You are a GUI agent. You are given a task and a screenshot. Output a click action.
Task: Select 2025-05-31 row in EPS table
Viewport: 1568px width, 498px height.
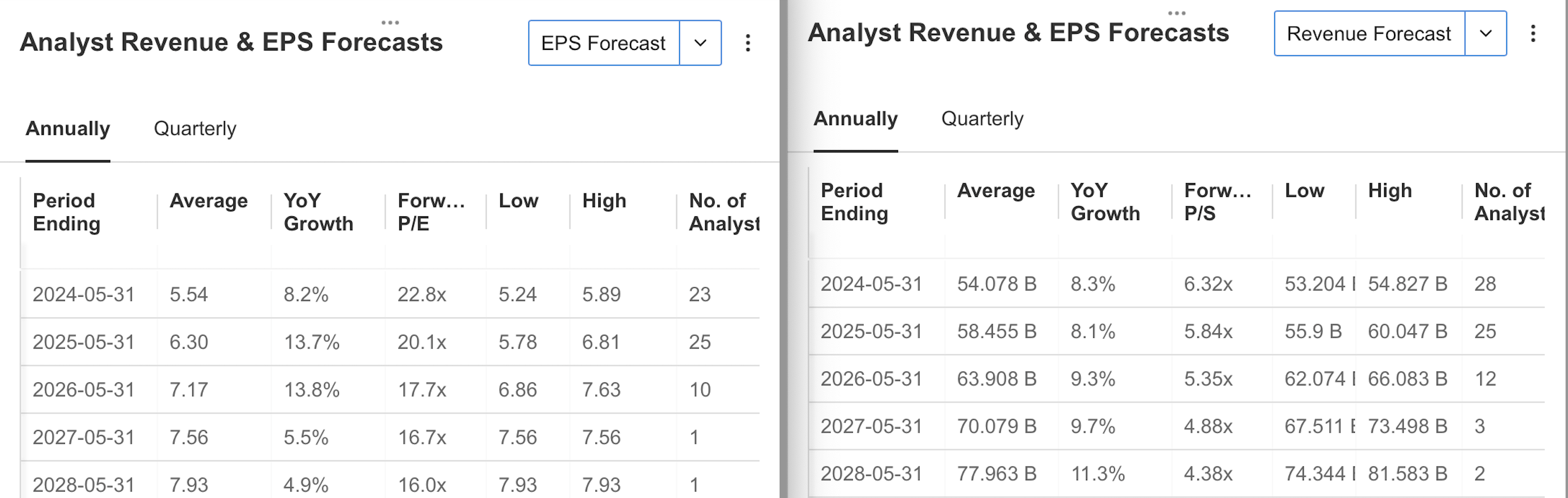point(390,342)
